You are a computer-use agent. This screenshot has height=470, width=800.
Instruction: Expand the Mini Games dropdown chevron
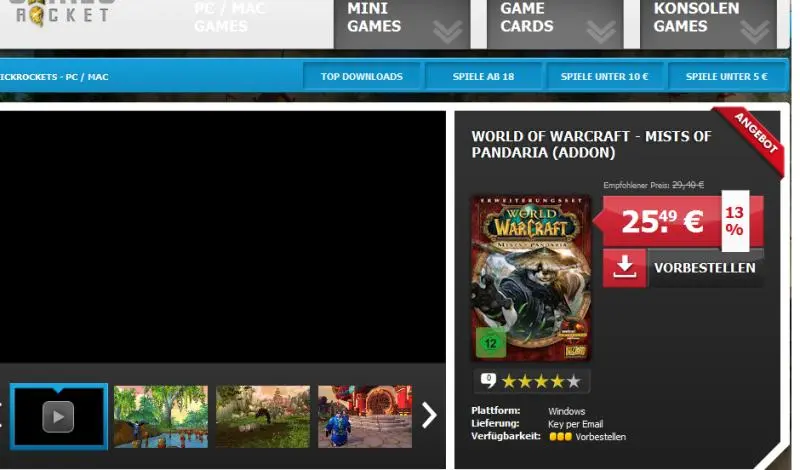(x=447, y=32)
